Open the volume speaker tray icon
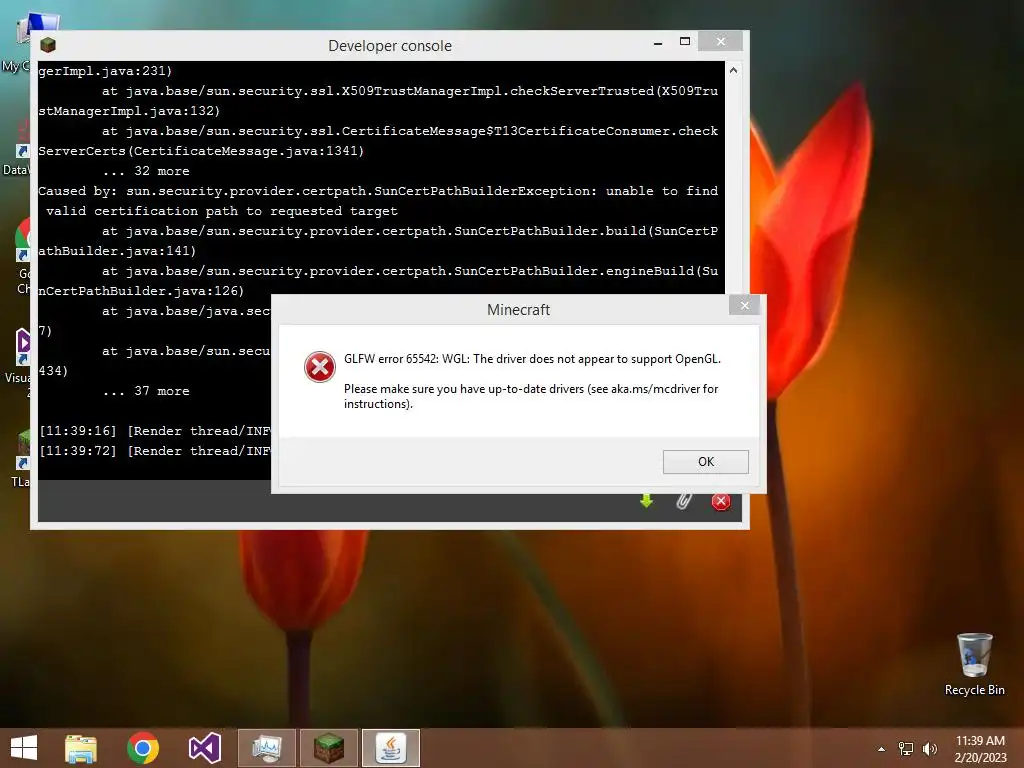The height and width of the screenshot is (768, 1024). coord(929,749)
